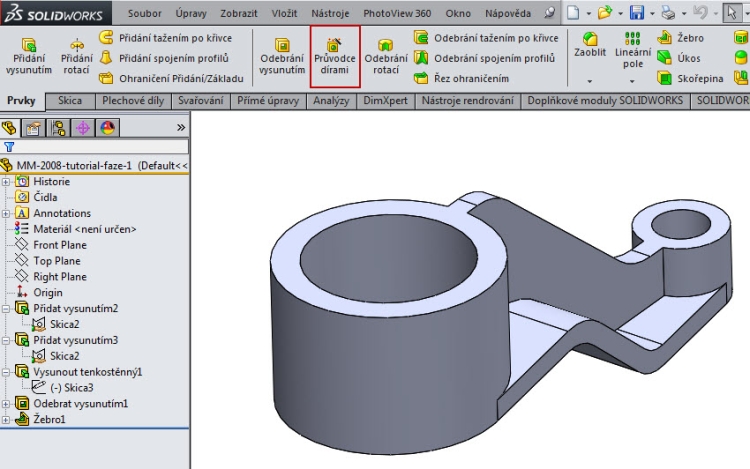The height and width of the screenshot is (469, 750).
Task: Open dropdown arrow beside New document
Action: pyautogui.click(x=589, y=14)
